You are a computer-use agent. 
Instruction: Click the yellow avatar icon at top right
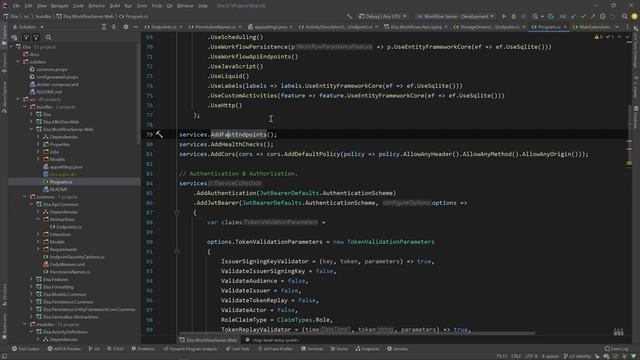(x=634, y=16)
